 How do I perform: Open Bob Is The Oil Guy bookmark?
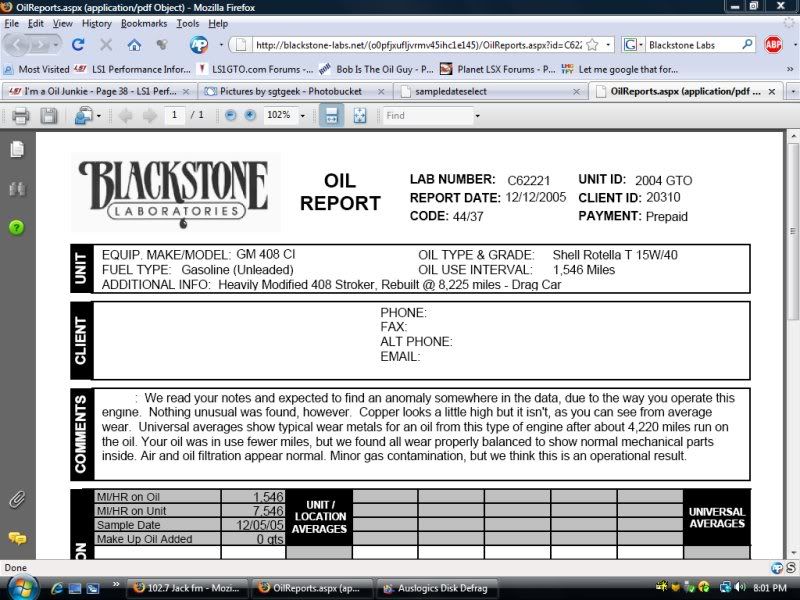point(377,69)
